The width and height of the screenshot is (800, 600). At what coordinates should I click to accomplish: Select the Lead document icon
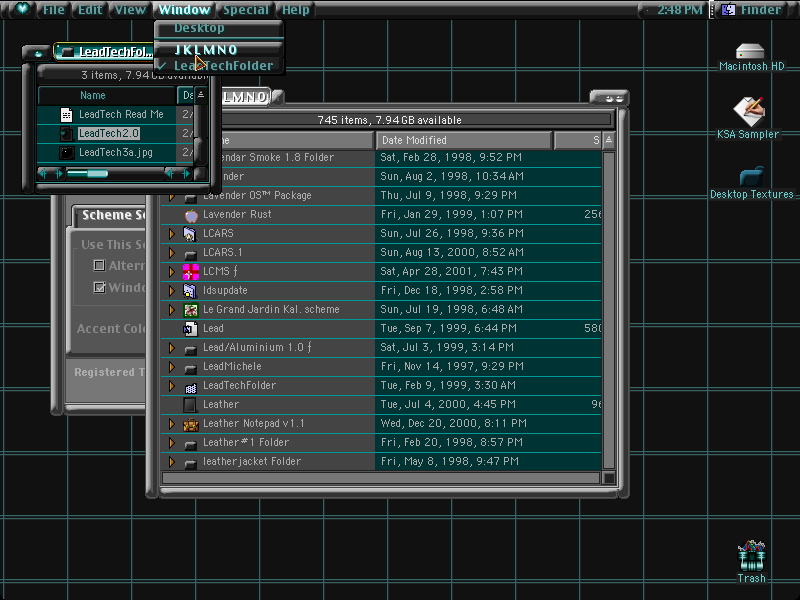coord(191,329)
